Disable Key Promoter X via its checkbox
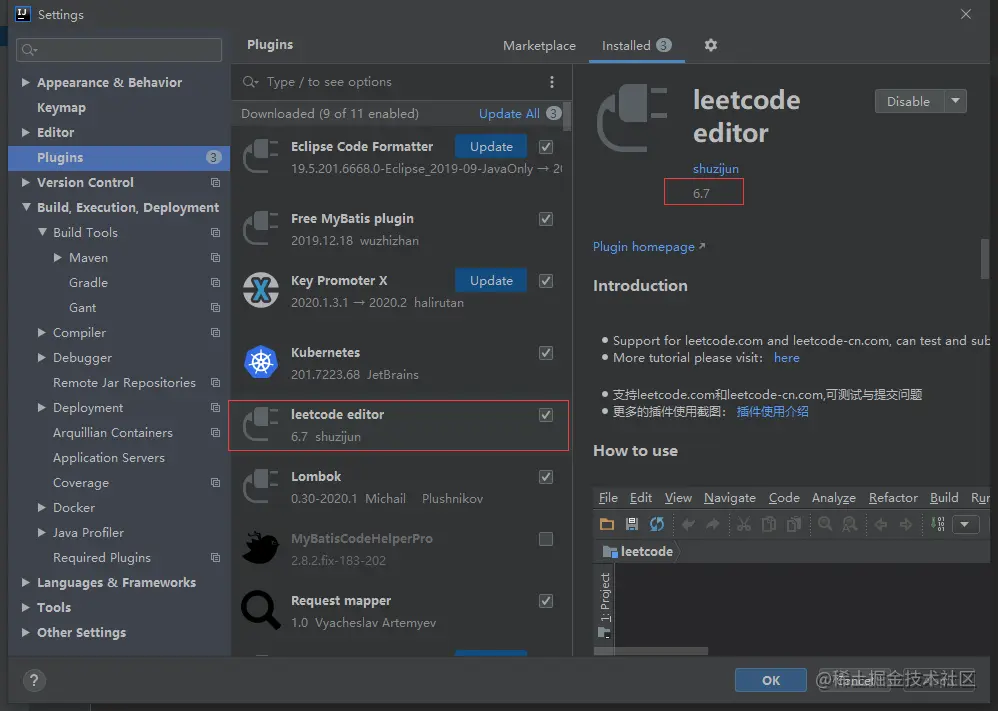The image size is (998, 711). [x=545, y=281]
